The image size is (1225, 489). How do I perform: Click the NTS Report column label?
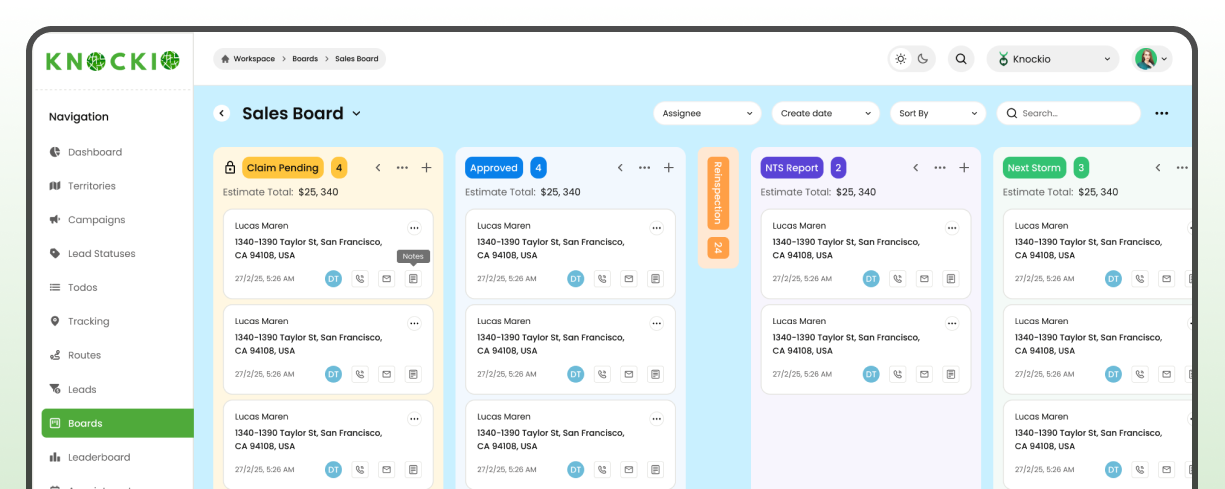(792, 168)
